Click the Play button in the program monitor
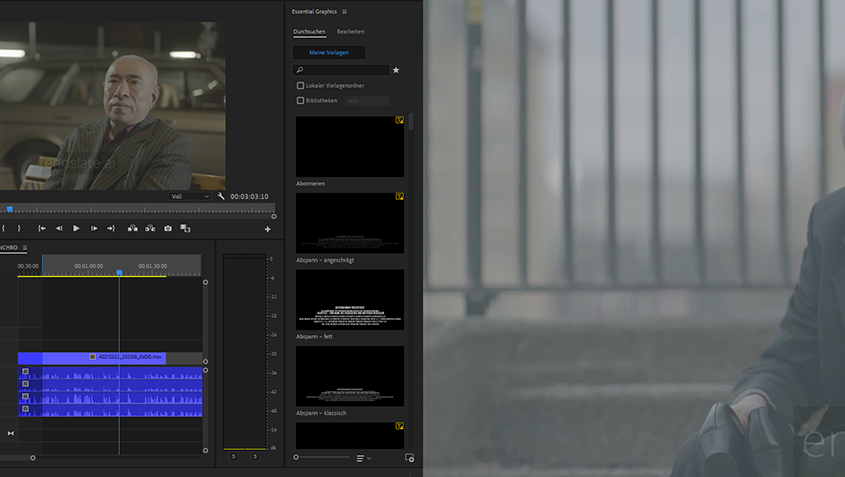Image resolution: width=845 pixels, height=477 pixels. pos(76,228)
